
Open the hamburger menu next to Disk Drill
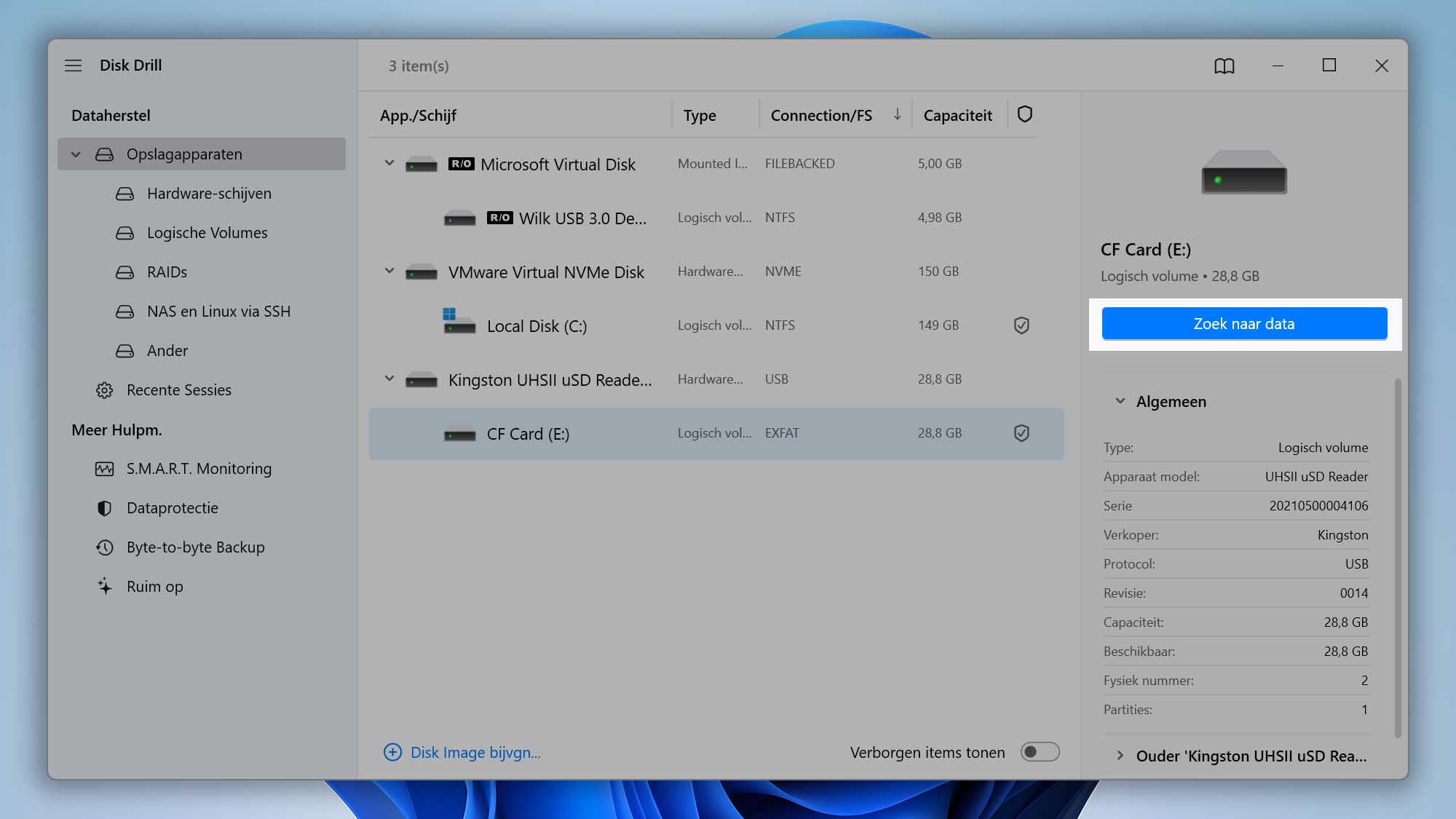(x=73, y=66)
